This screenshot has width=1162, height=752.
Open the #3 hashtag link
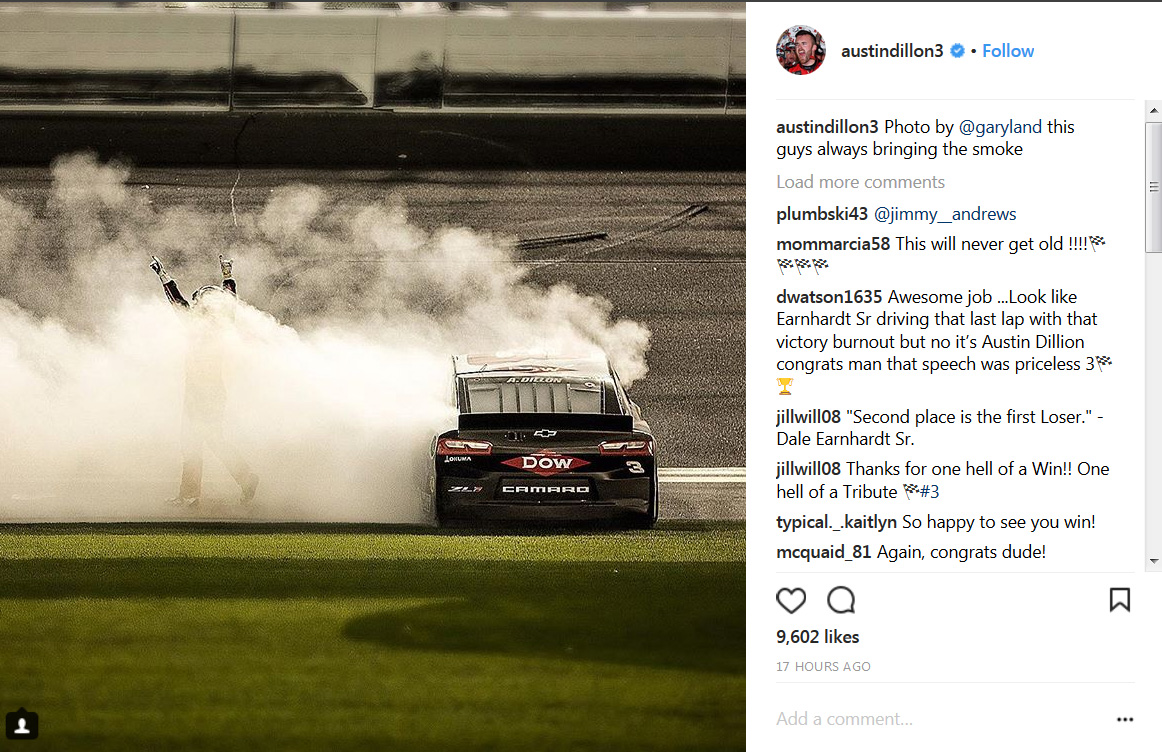[929, 492]
